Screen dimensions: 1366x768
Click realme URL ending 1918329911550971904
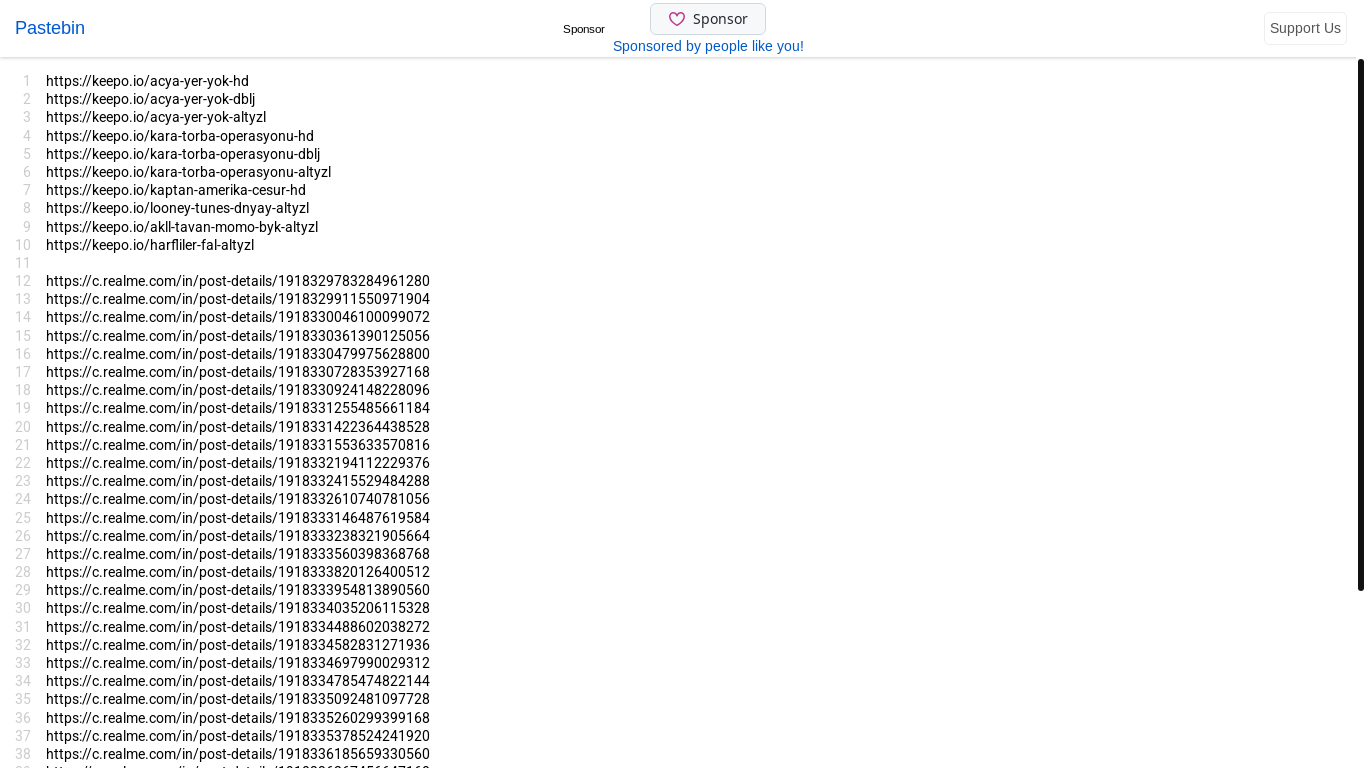coord(238,299)
